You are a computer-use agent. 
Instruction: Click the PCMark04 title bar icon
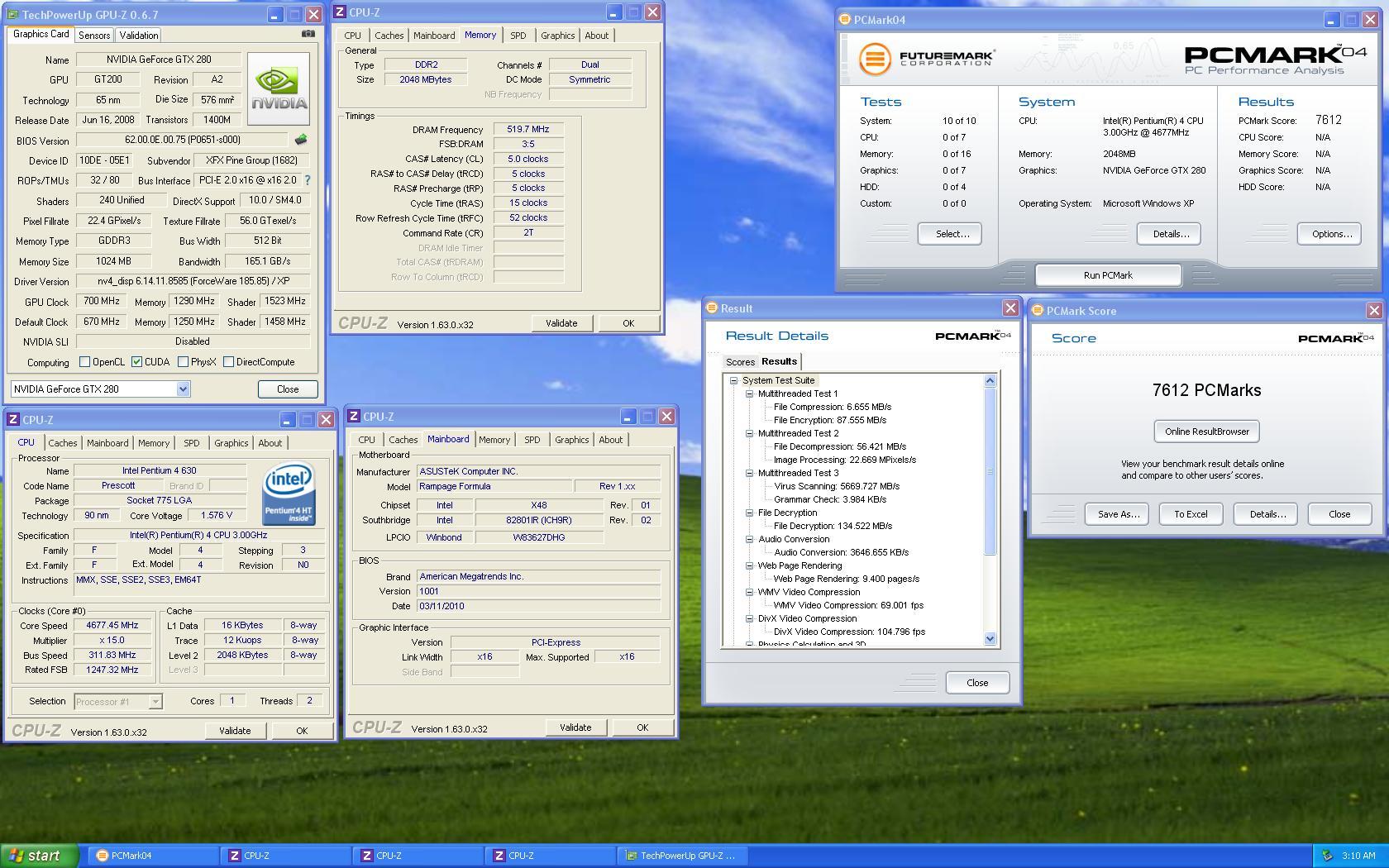coord(845,19)
